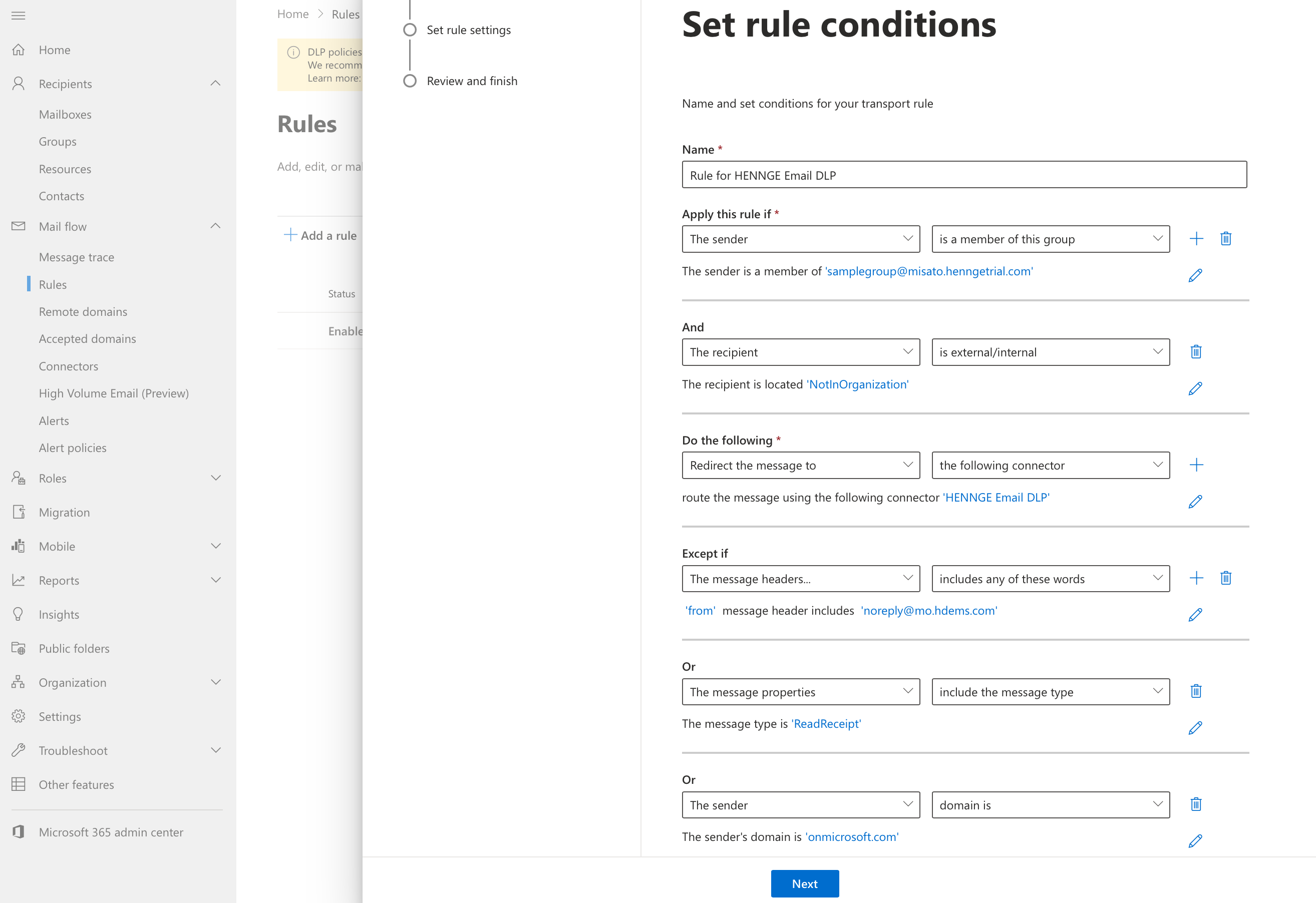Open the 'include the message type' dropdown
This screenshot has width=1316, height=903.
tap(1051, 692)
